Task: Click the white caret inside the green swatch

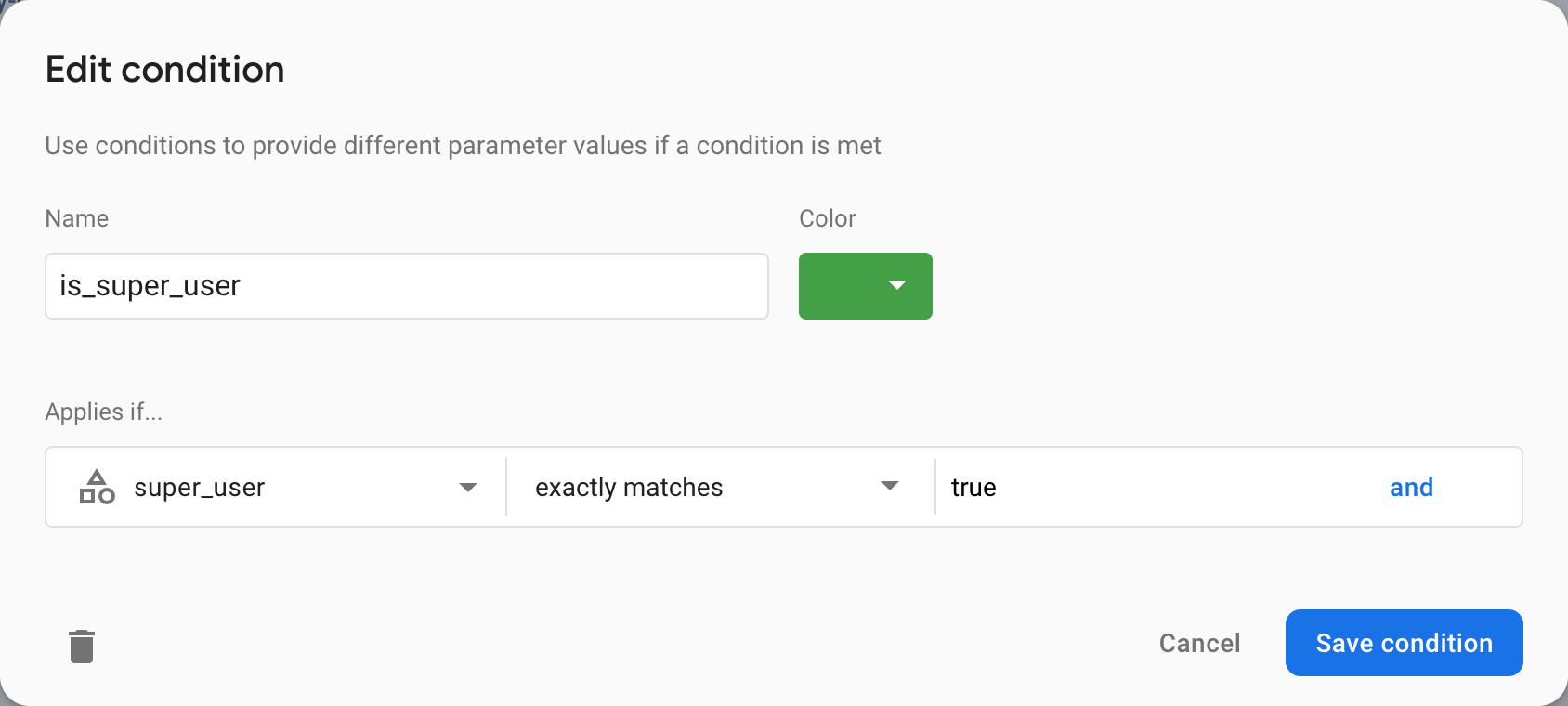Action: point(895,286)
